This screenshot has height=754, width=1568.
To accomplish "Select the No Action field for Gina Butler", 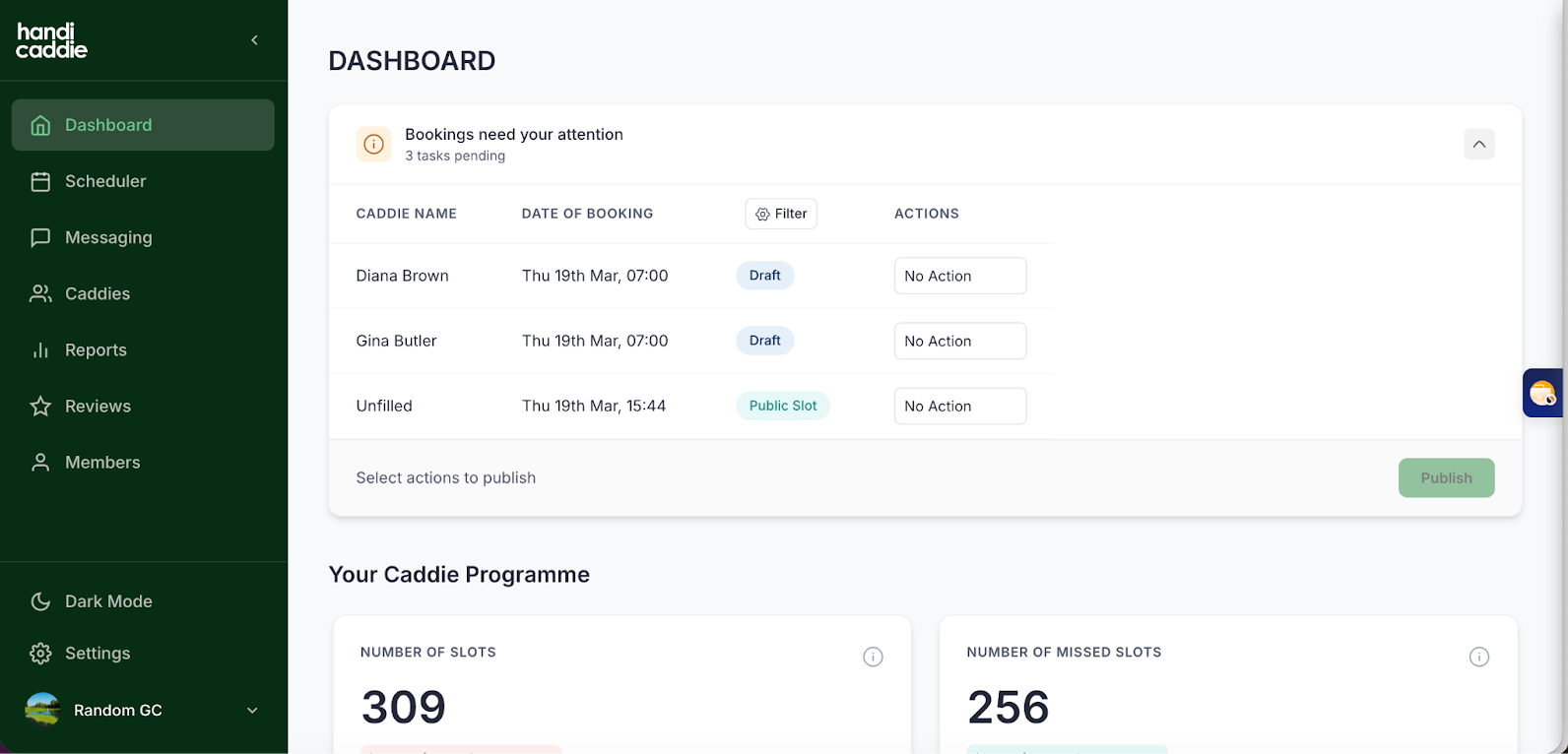I will [x=959, y=341].
